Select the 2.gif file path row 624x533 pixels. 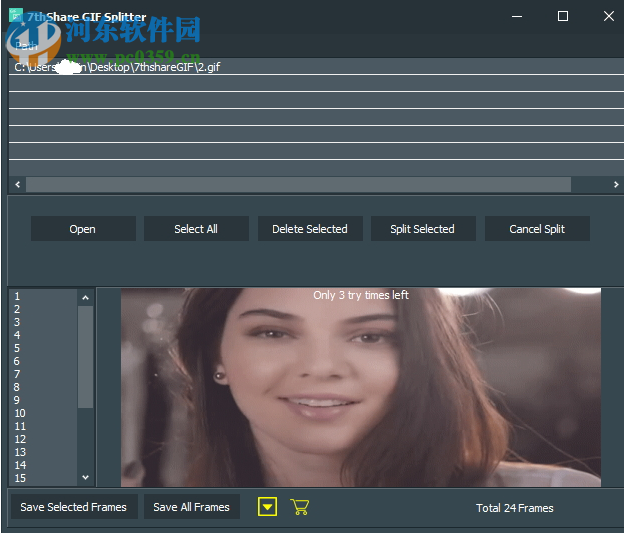pos(316,67)
